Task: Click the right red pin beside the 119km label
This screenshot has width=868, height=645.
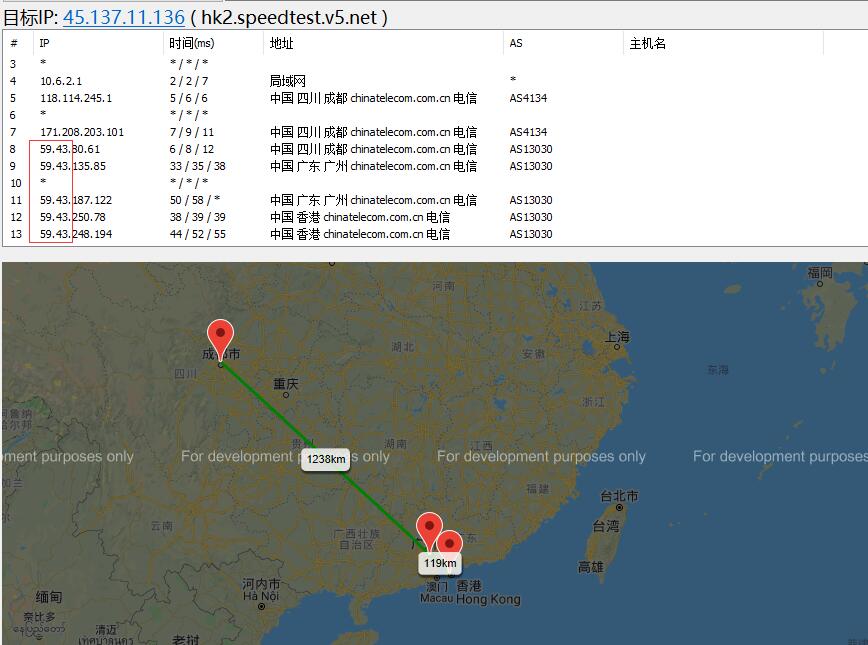Action: click(450, 543)
